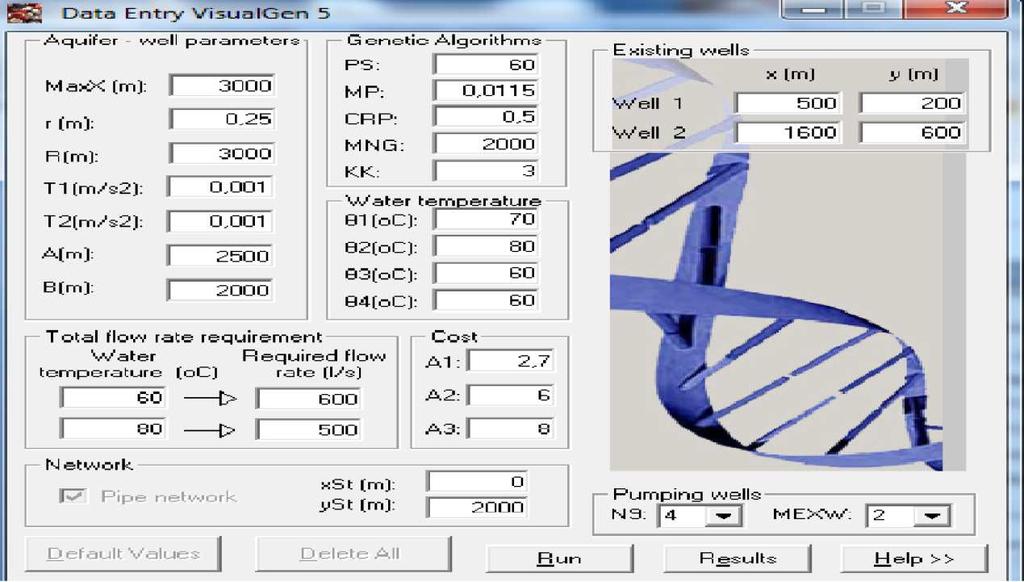Edit Well 2 x (m) field
Viewport: 1024px width, 582px height.
[788, 133]
